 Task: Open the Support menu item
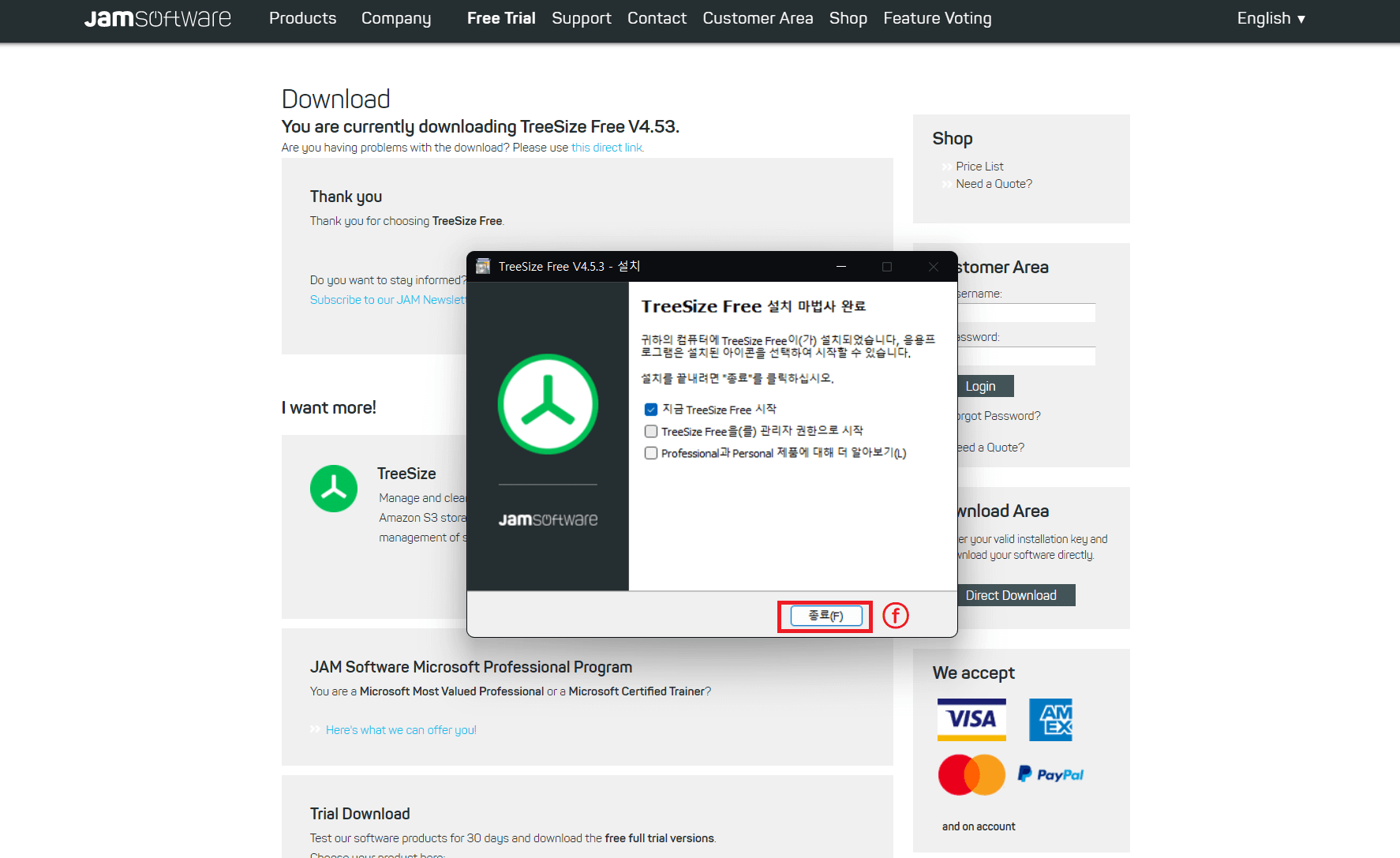[582, 18]
